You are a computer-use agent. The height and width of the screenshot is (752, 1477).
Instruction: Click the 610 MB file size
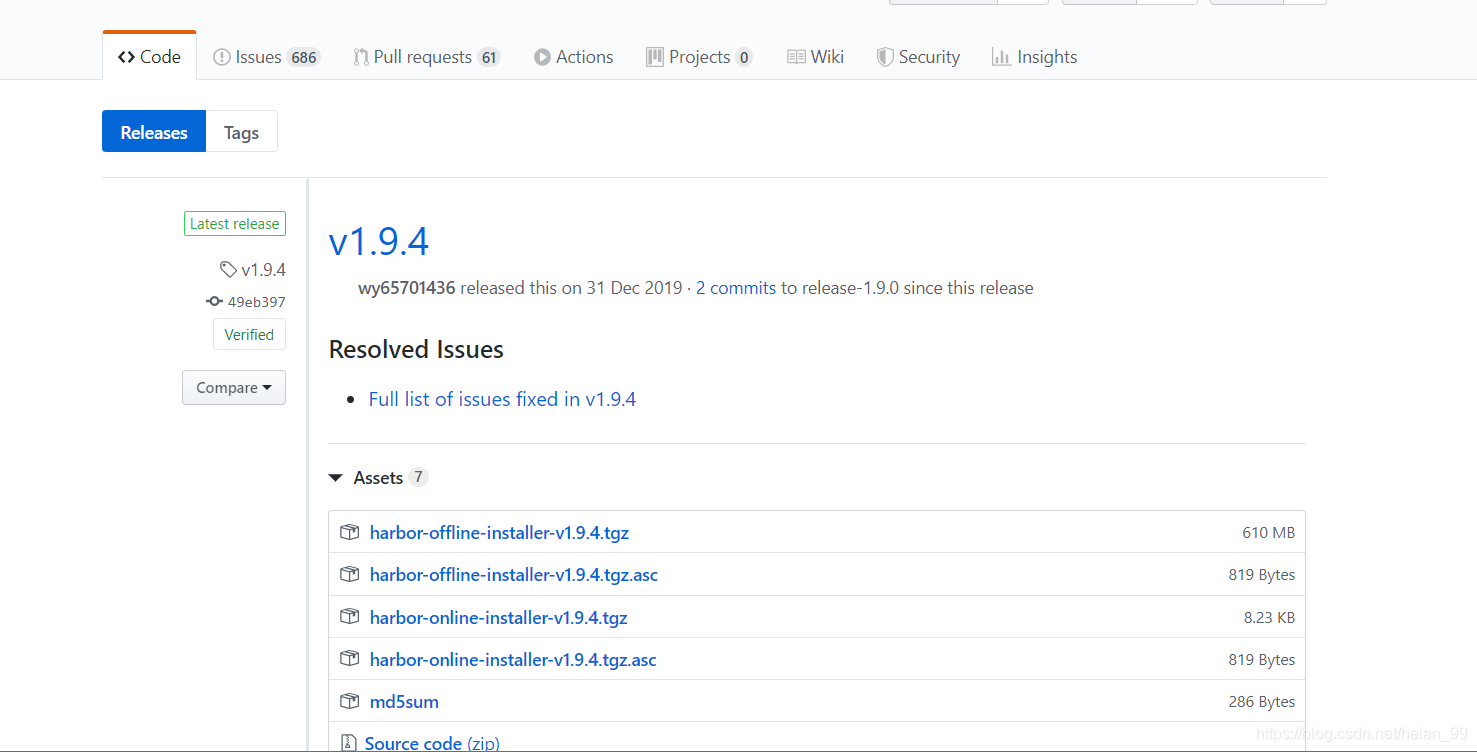pyautogui.click(x=1269, y=533)
